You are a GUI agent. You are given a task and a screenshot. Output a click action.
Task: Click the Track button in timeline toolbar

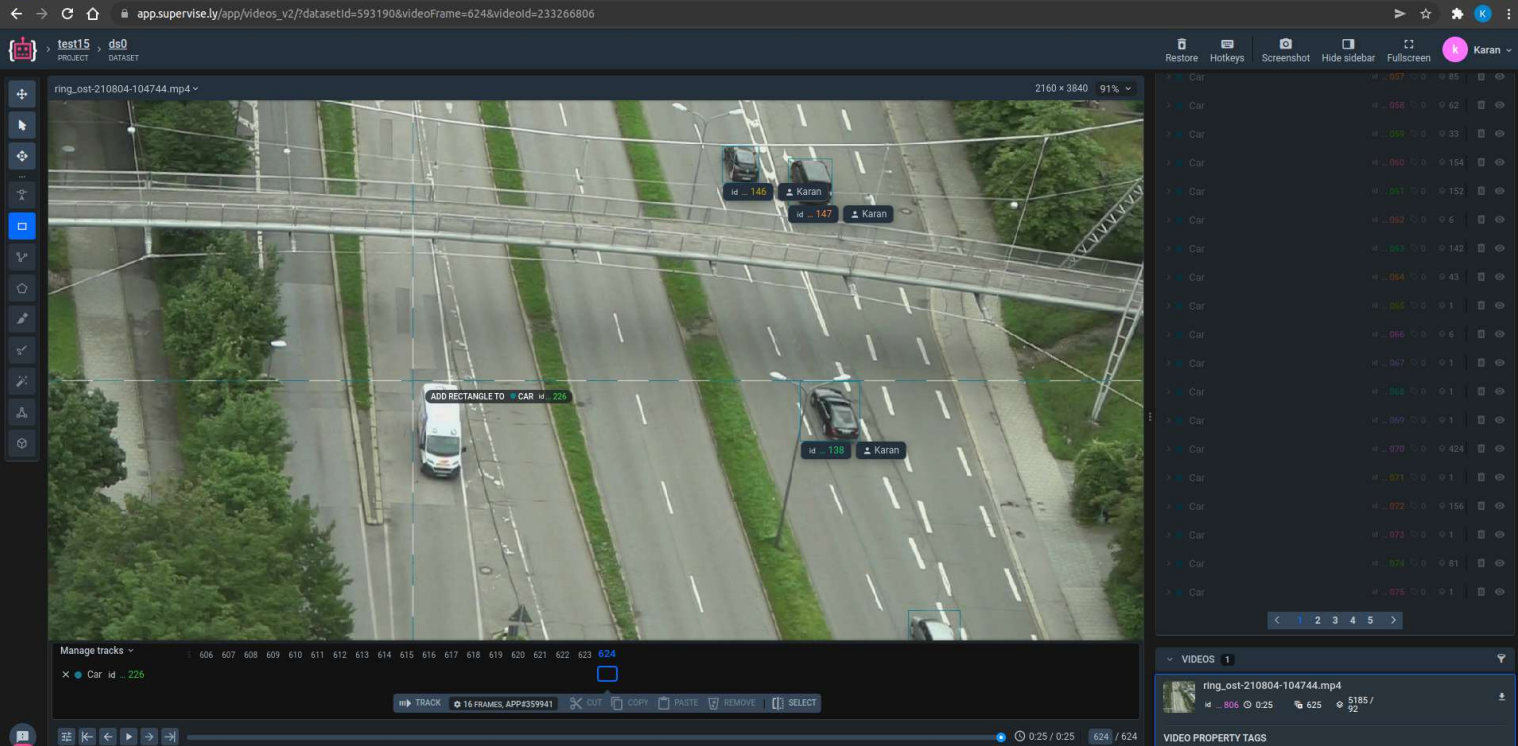(420, 703)
